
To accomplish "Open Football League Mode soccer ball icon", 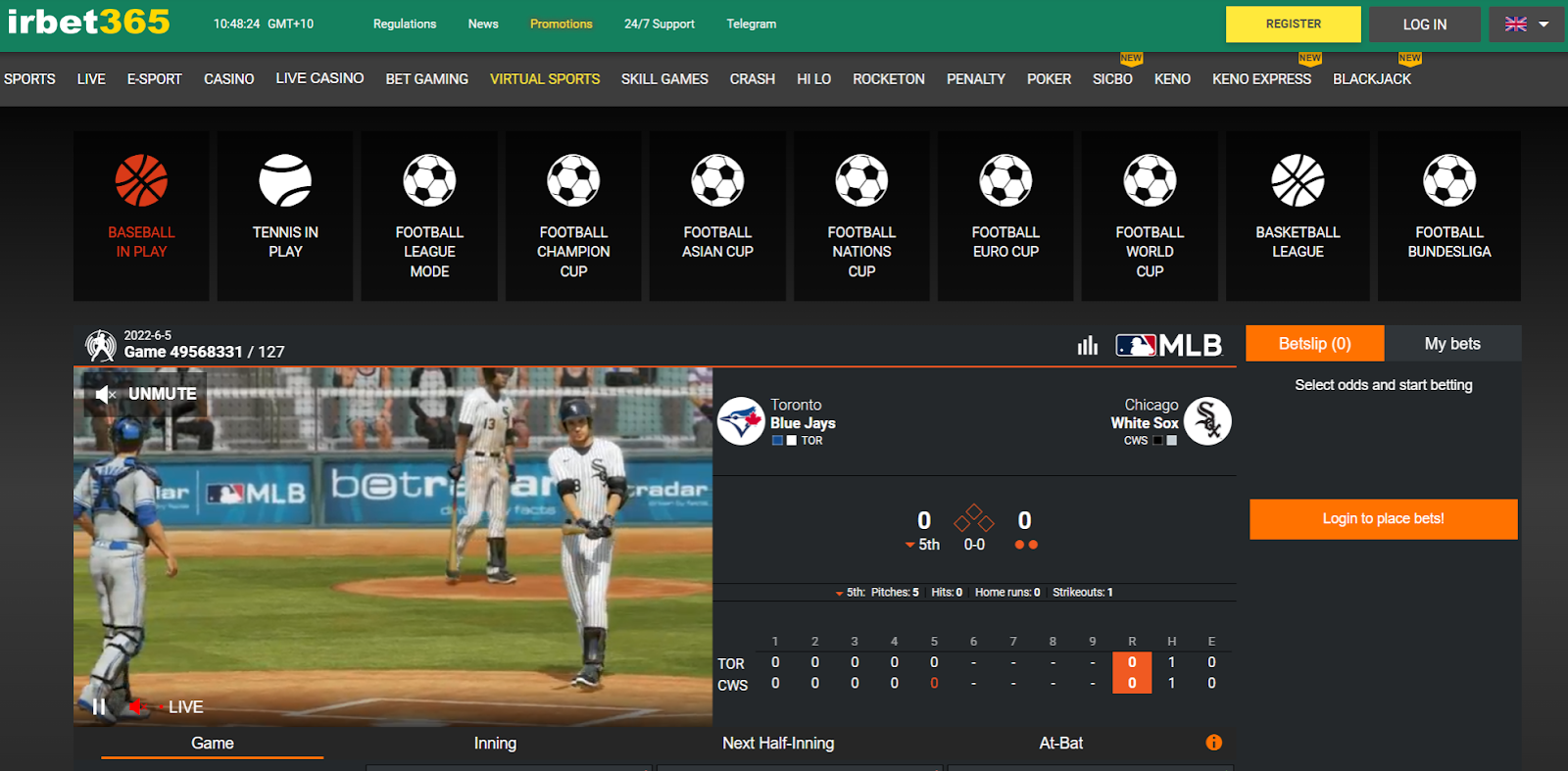I will (x=429, y=180).
